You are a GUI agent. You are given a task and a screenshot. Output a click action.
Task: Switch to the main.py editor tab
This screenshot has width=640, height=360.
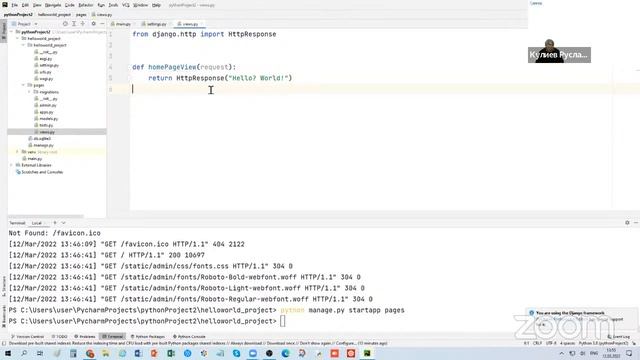(x=121, y=24)
